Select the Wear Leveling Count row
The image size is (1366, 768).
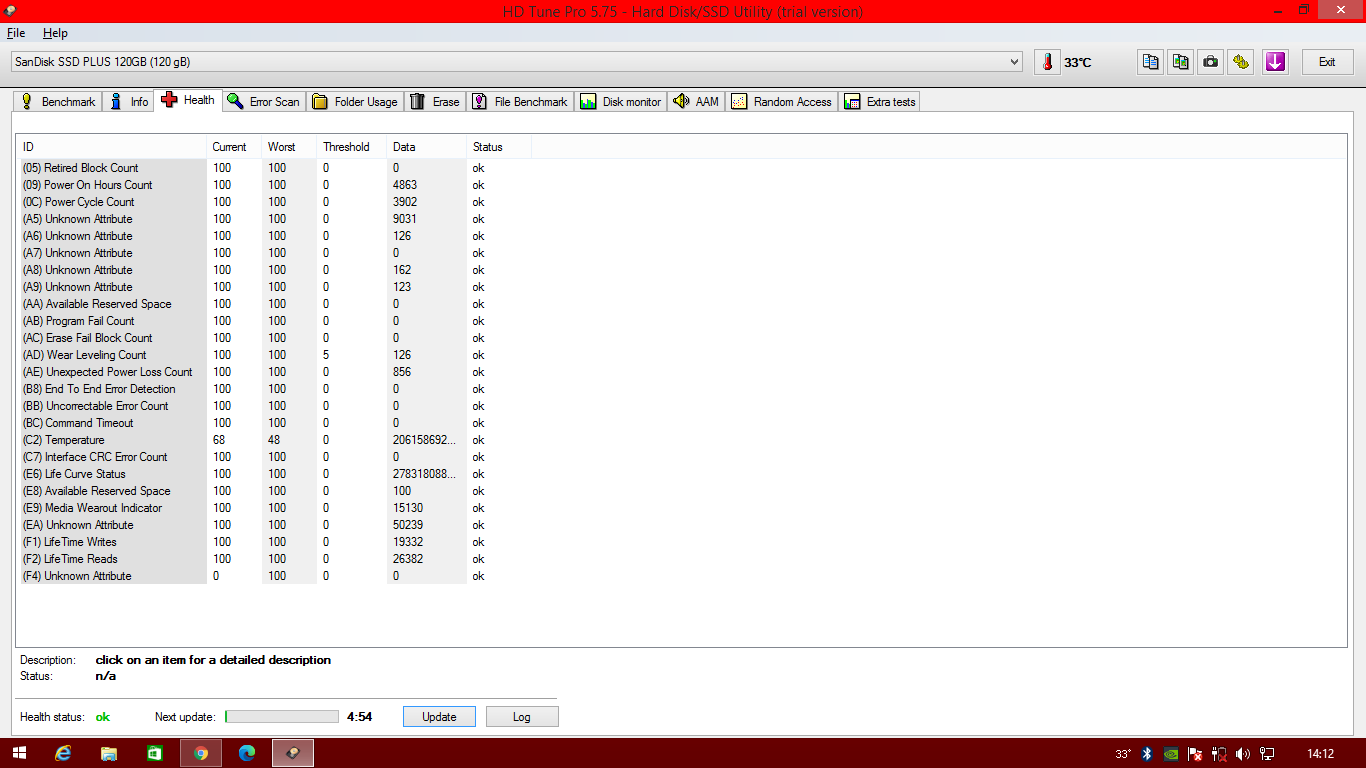tap(275, 355)
